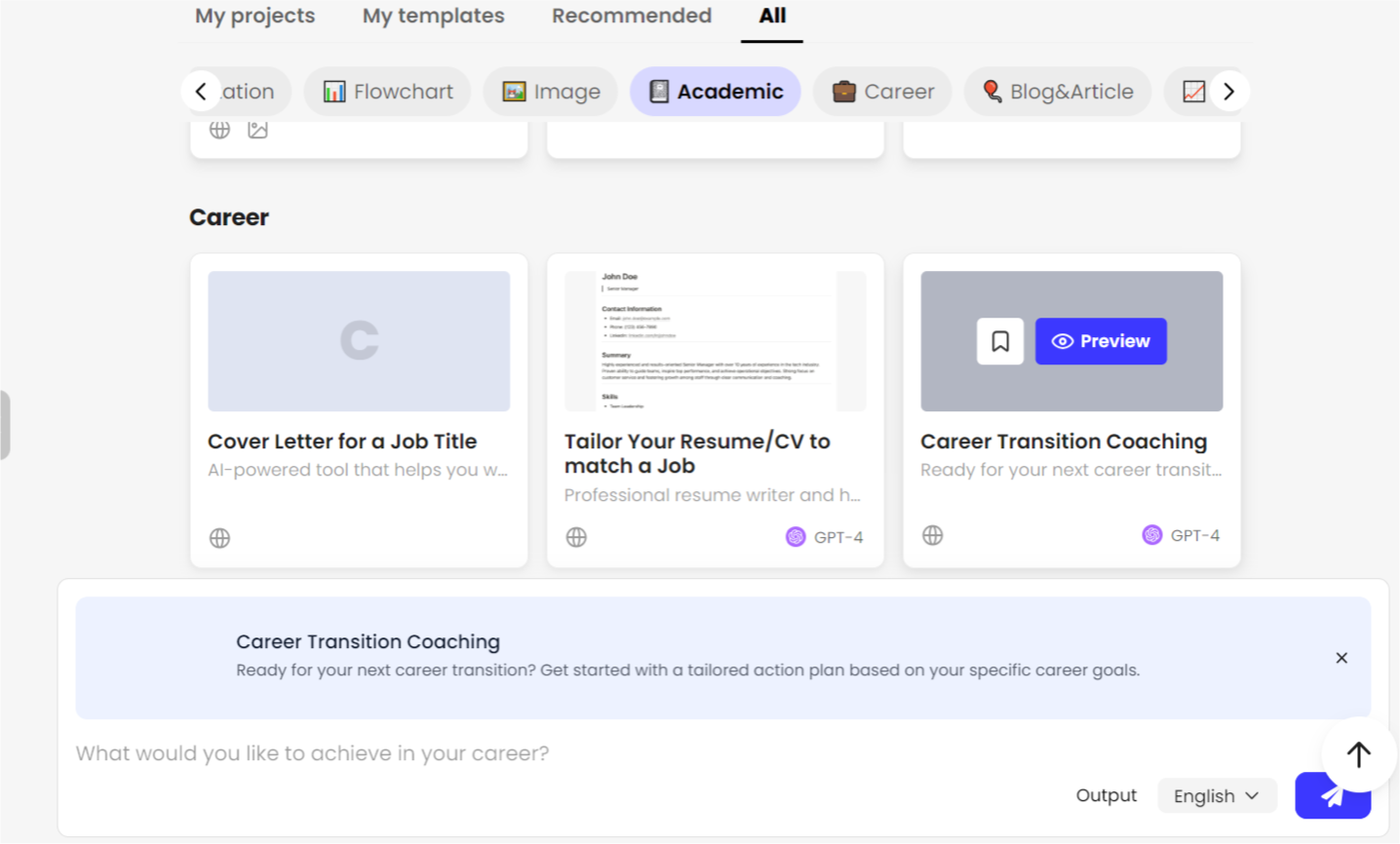Dismiss the Career Transition Coaching banner
1400x844 pixels.
tap(1342, 658)
